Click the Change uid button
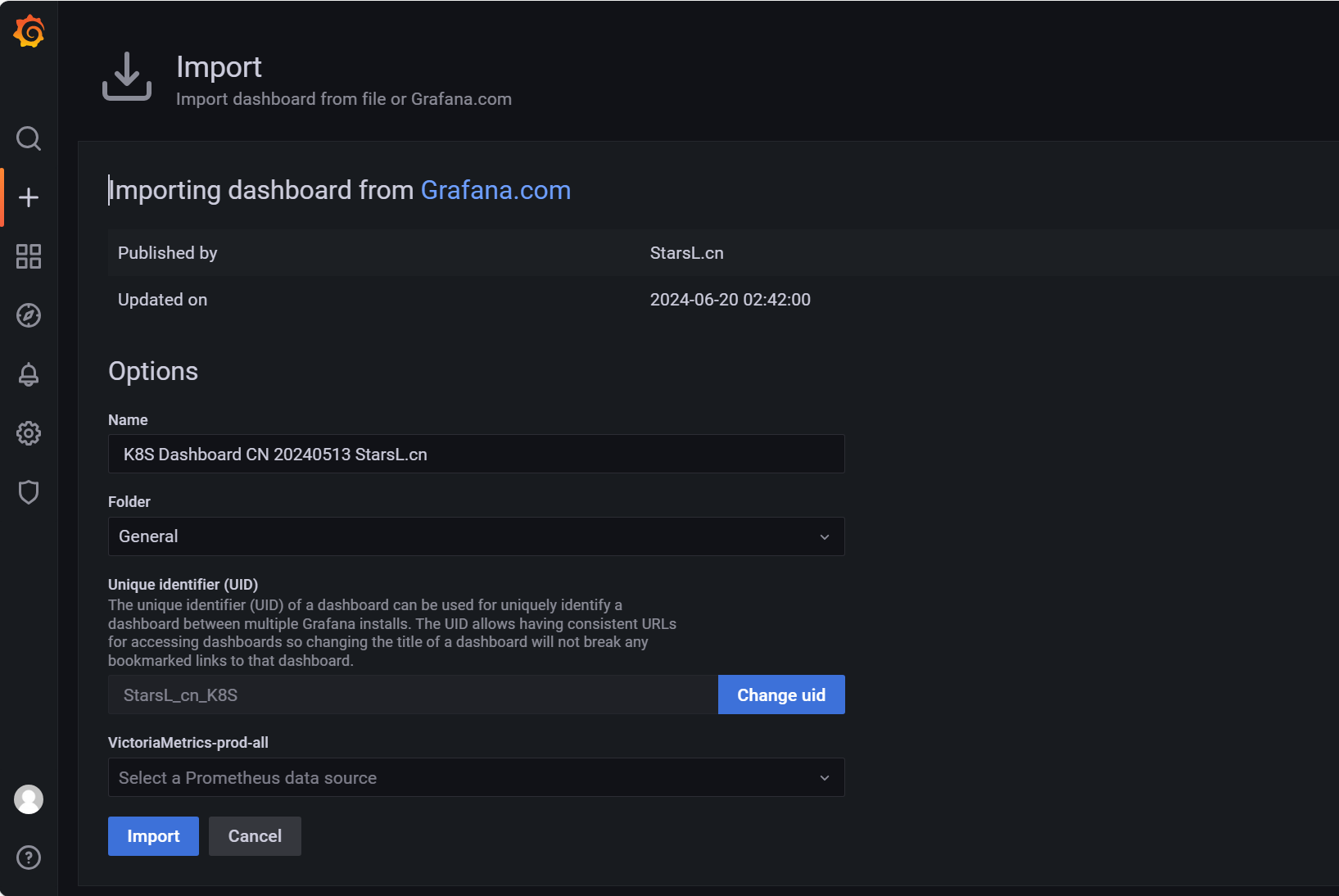The image size is (1339, 896). tap(781, 695)
